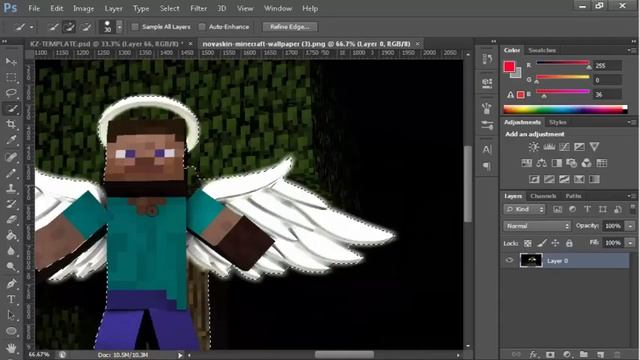
Task: Add a Black & White adjustment
Action: click(557, 163)
